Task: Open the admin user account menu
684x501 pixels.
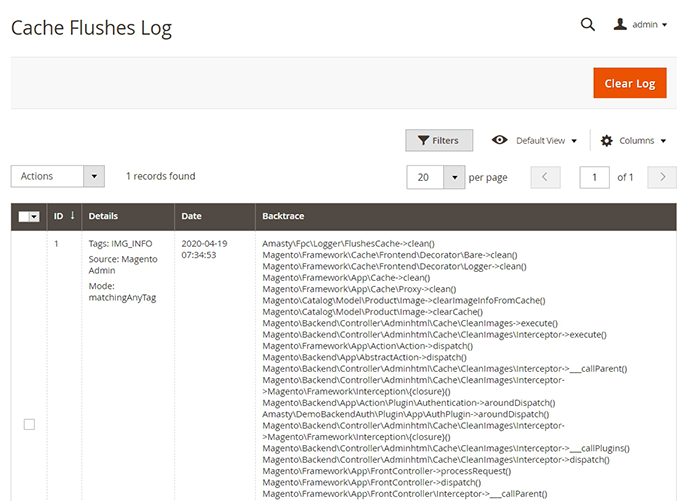Action: tap(641, 25)
